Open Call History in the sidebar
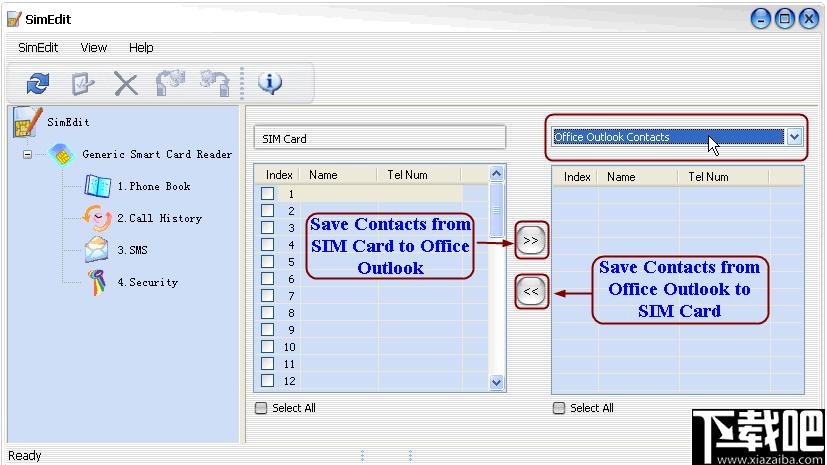Viewport: 827px width, 465px height. click(159, 218)
